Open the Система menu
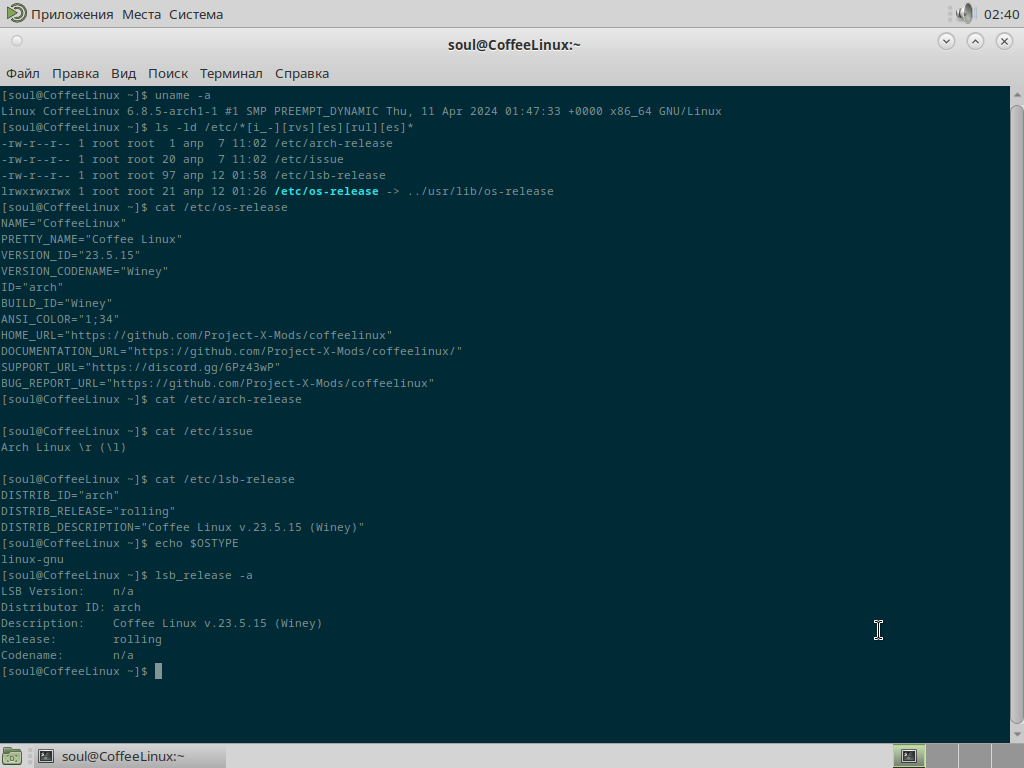Viewport: 1024px width, 768px height. [196, 14]
